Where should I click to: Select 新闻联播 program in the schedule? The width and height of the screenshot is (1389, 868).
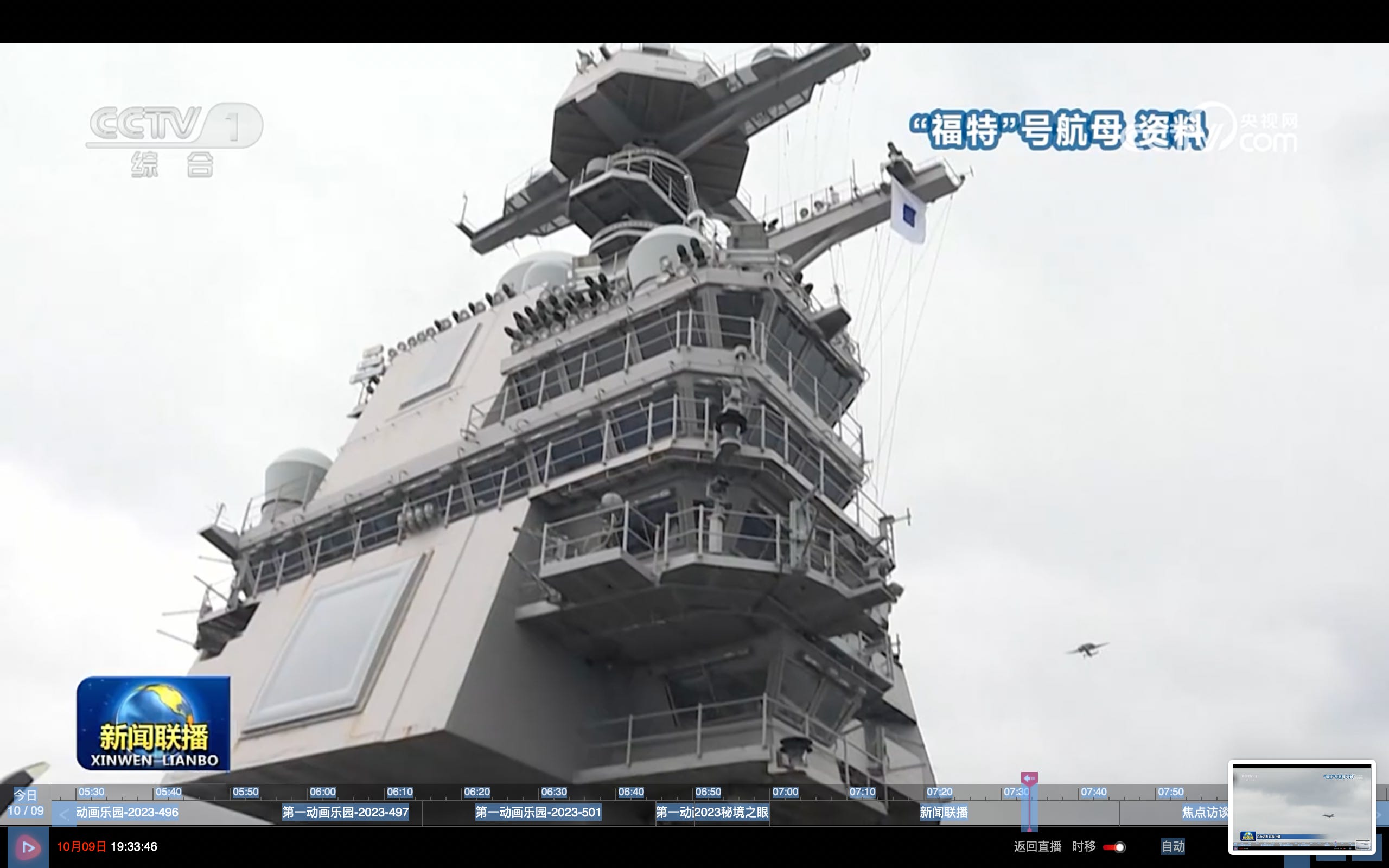[944, 812]
